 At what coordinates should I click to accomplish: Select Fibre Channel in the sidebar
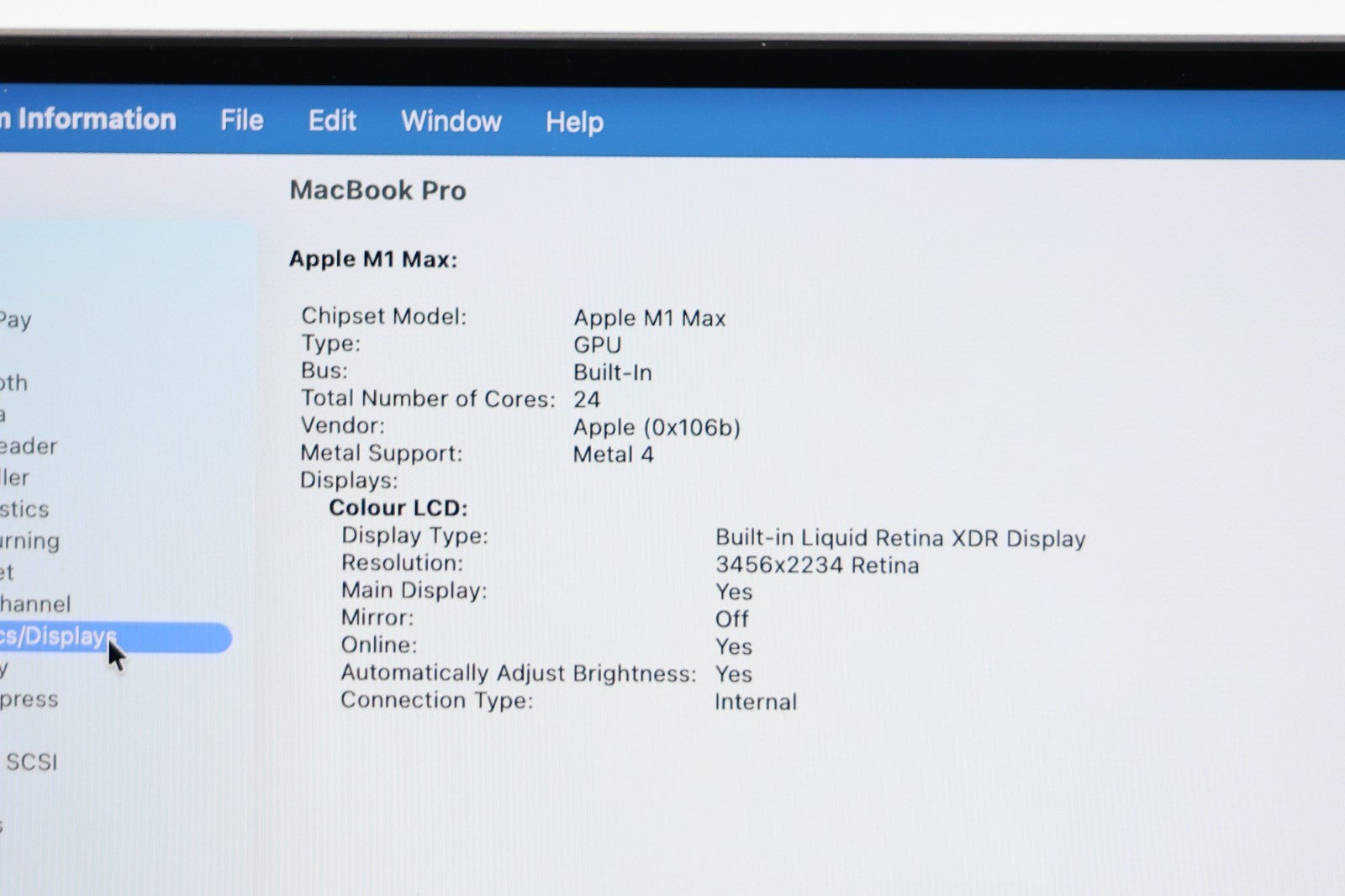[x=35, y=603]
